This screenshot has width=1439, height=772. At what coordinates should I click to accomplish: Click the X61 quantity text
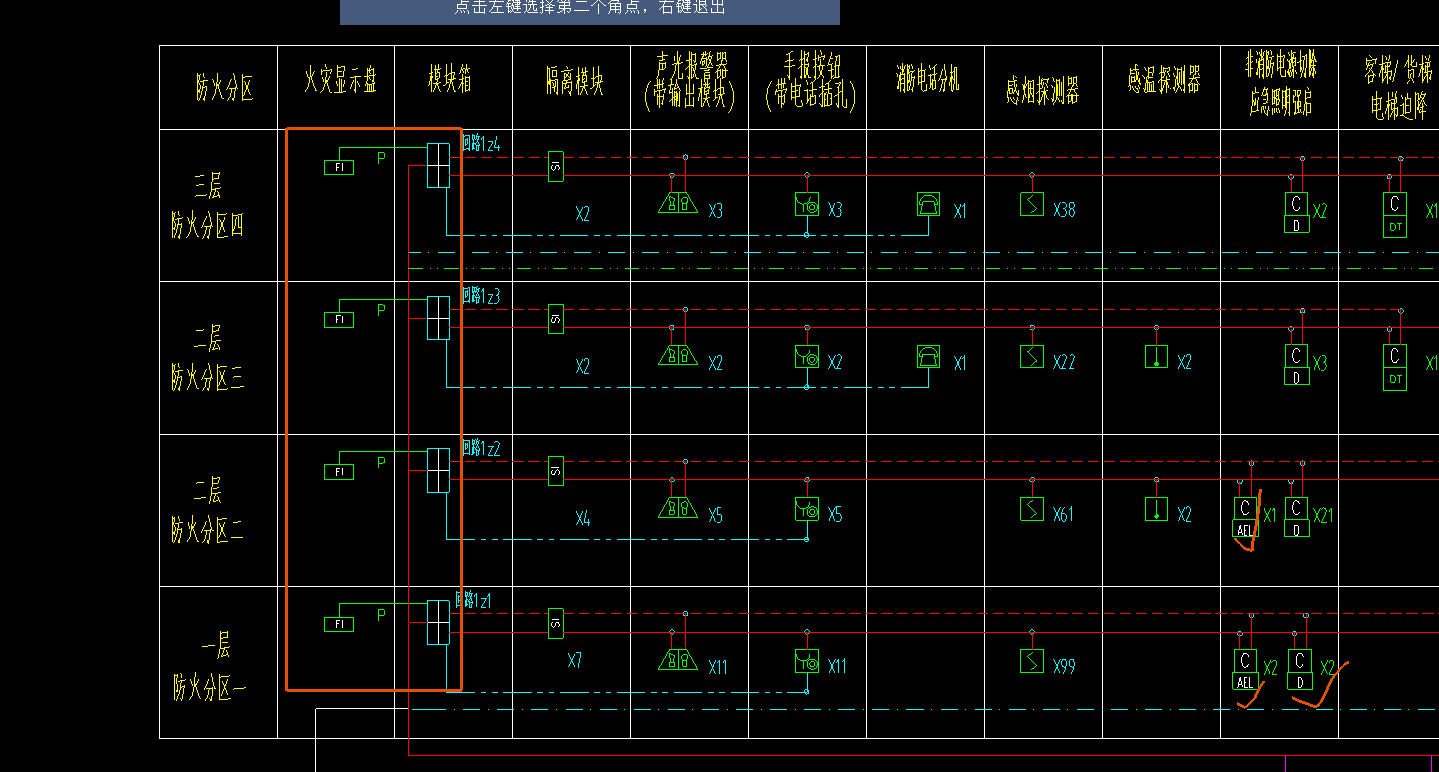coord(1063,514)
